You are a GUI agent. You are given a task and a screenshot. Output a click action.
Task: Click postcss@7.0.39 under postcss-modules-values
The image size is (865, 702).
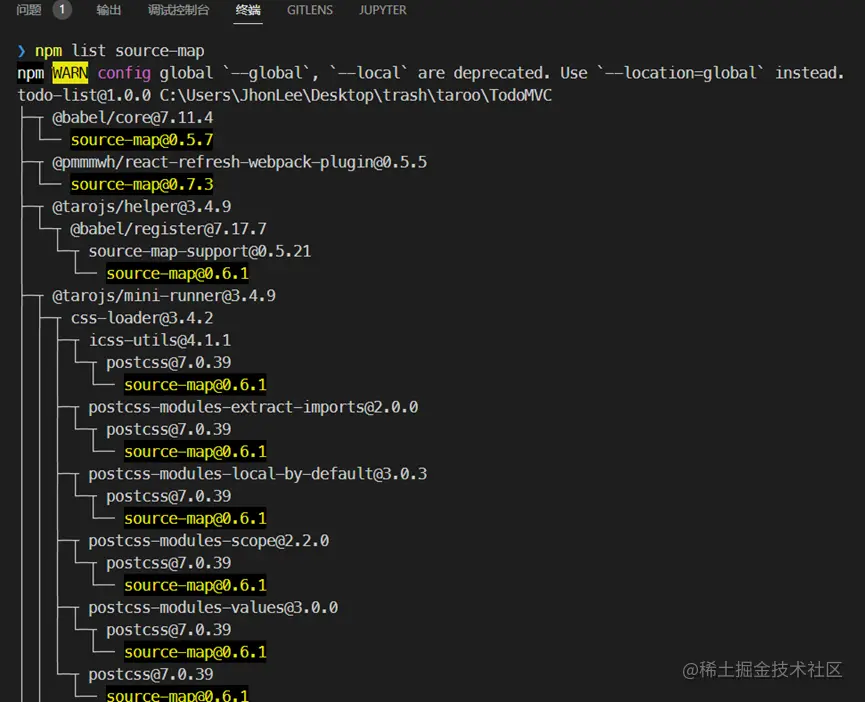tap(168, 630)
